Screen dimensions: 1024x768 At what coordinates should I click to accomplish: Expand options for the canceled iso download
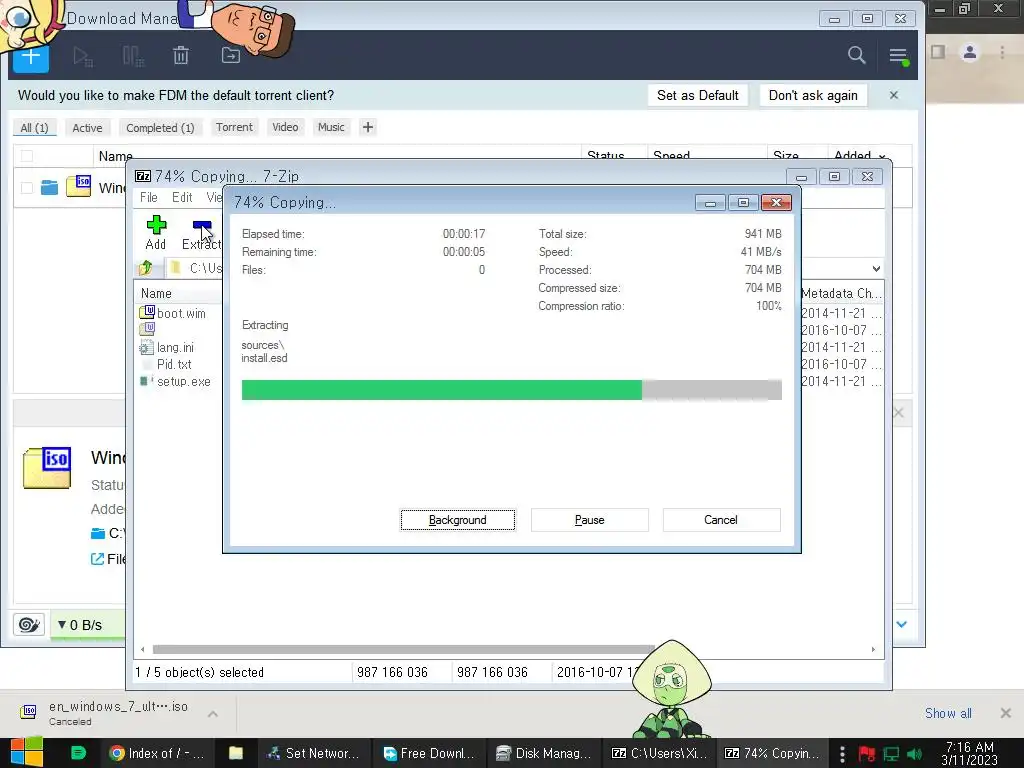213,714
